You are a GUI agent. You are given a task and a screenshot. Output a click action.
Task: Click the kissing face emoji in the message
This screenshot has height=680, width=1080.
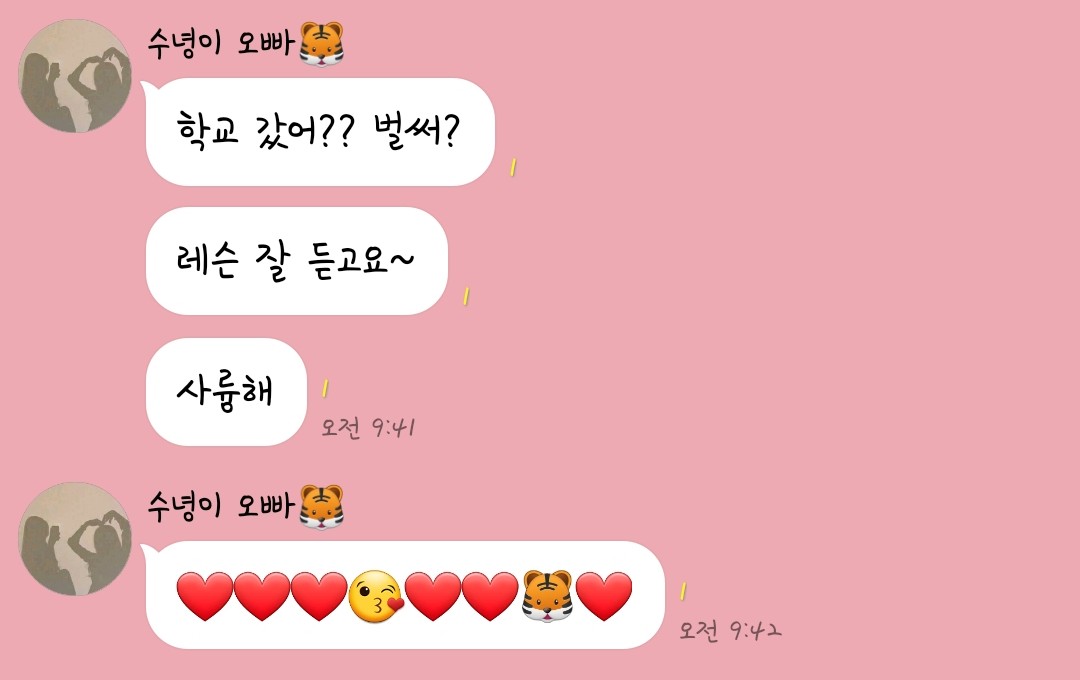(x=375, y=597)
